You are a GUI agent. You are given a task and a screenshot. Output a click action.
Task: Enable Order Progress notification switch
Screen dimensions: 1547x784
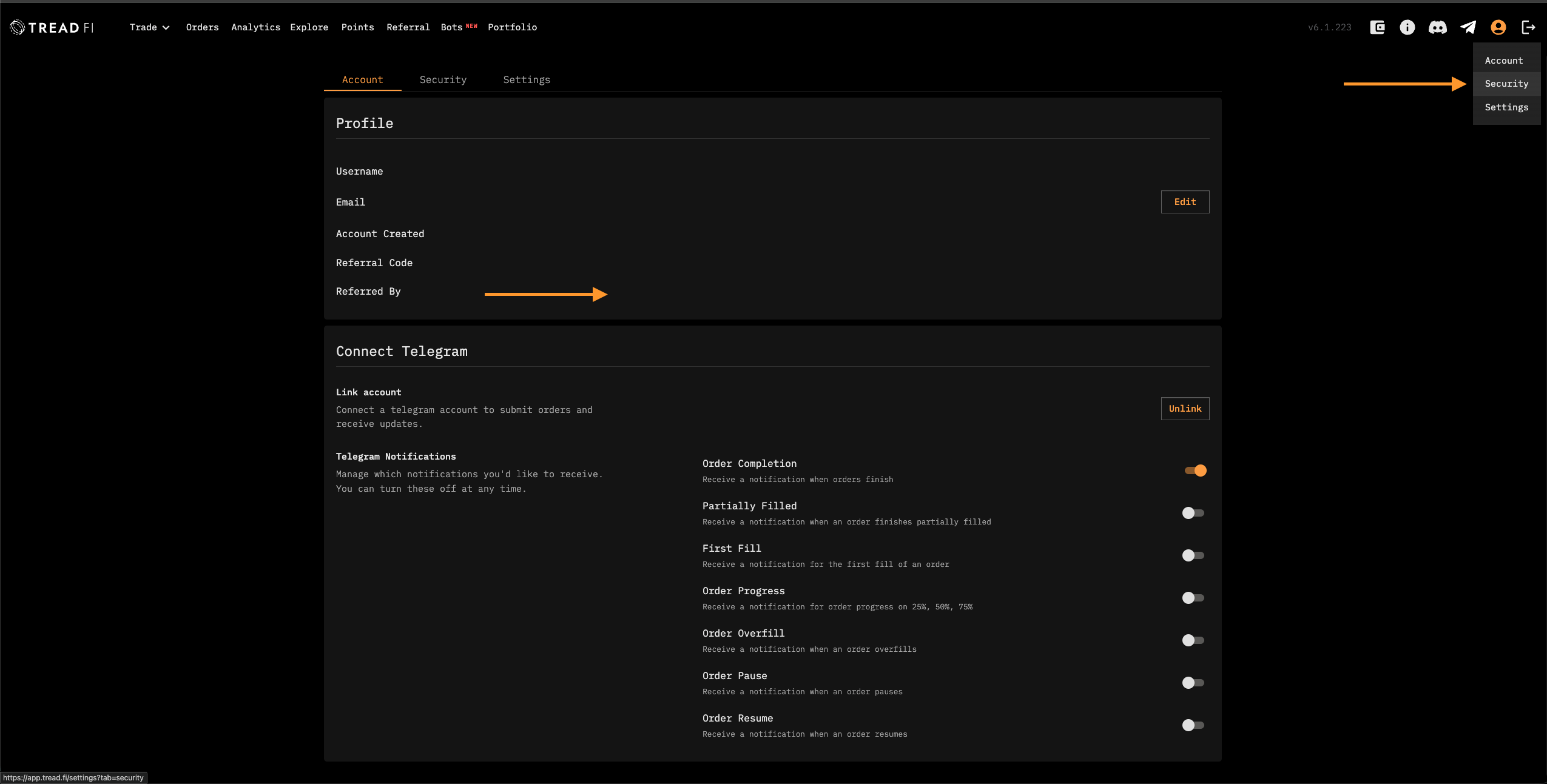1193,598
